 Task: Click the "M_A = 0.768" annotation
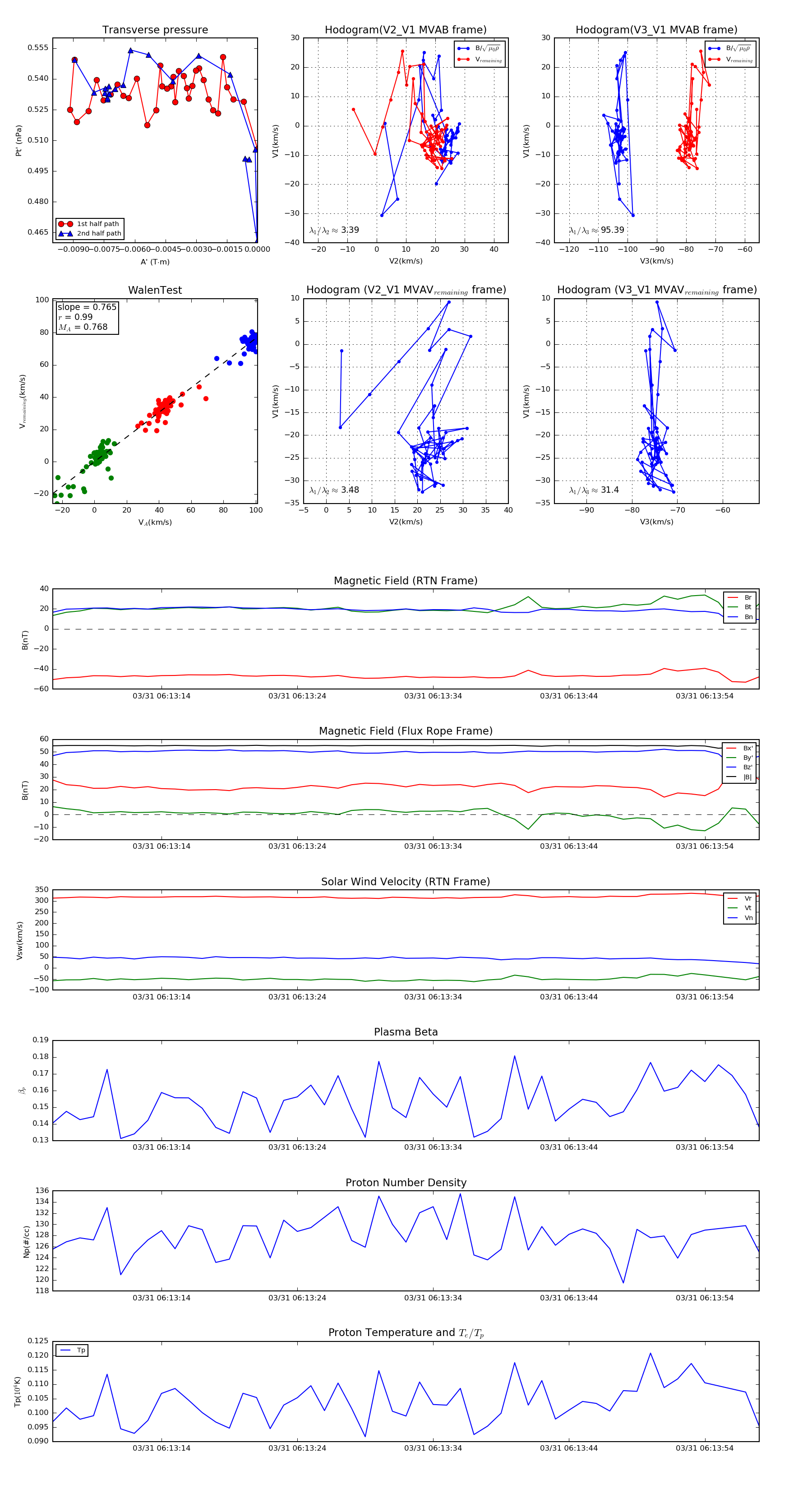click(x=83, y=327)
